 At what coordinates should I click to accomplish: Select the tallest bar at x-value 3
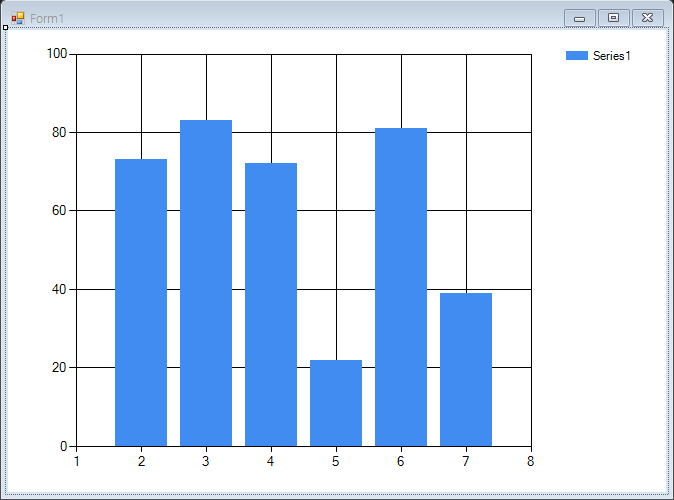tap(206, 283)
